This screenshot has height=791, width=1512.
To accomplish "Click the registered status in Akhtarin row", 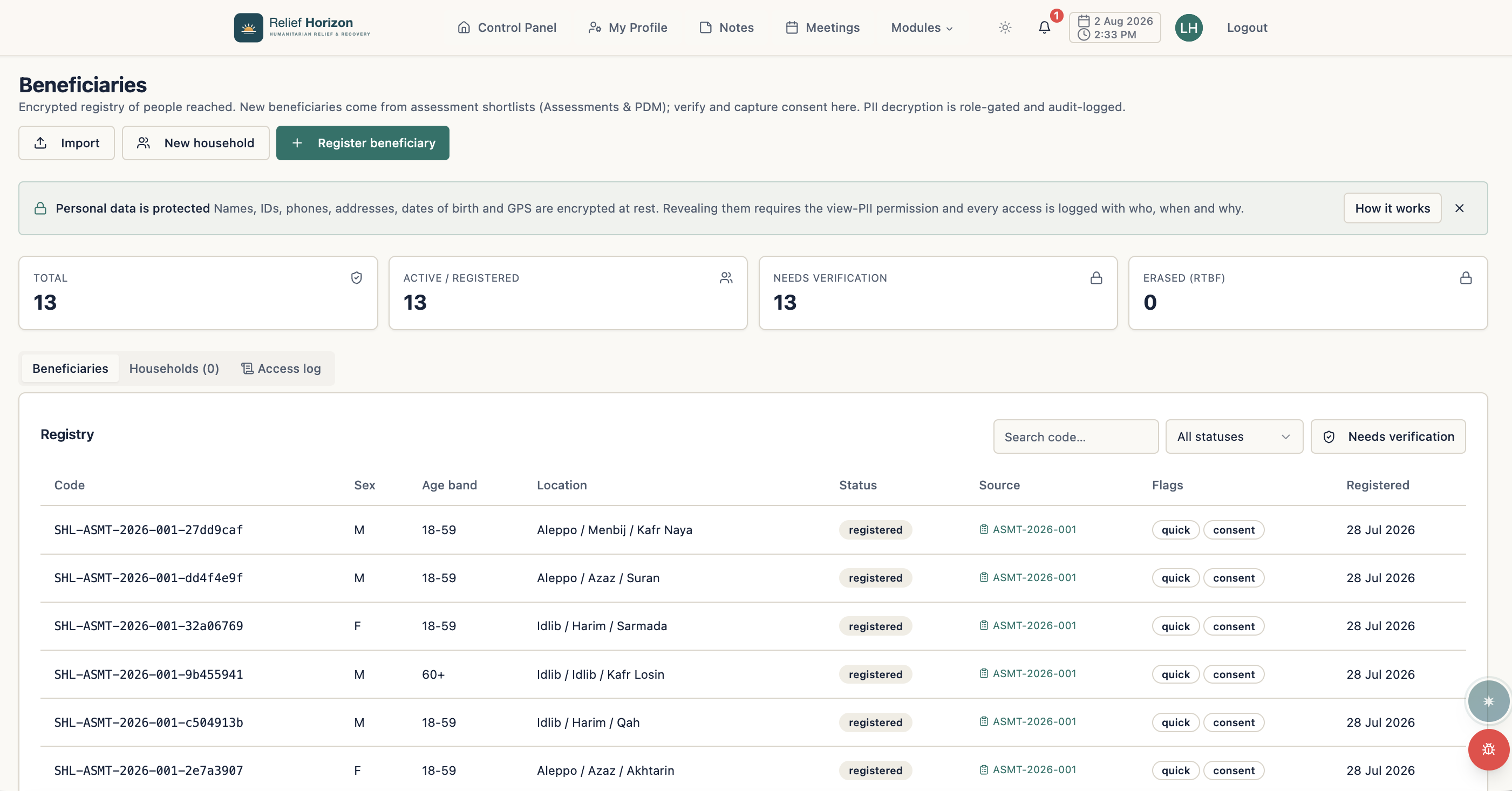I will click(875, 770).
